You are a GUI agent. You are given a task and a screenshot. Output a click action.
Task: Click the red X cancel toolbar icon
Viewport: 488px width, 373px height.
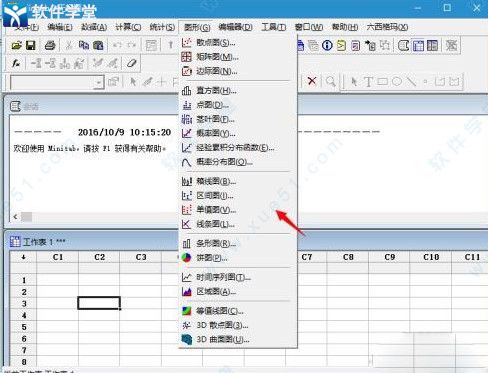[312, 81]
